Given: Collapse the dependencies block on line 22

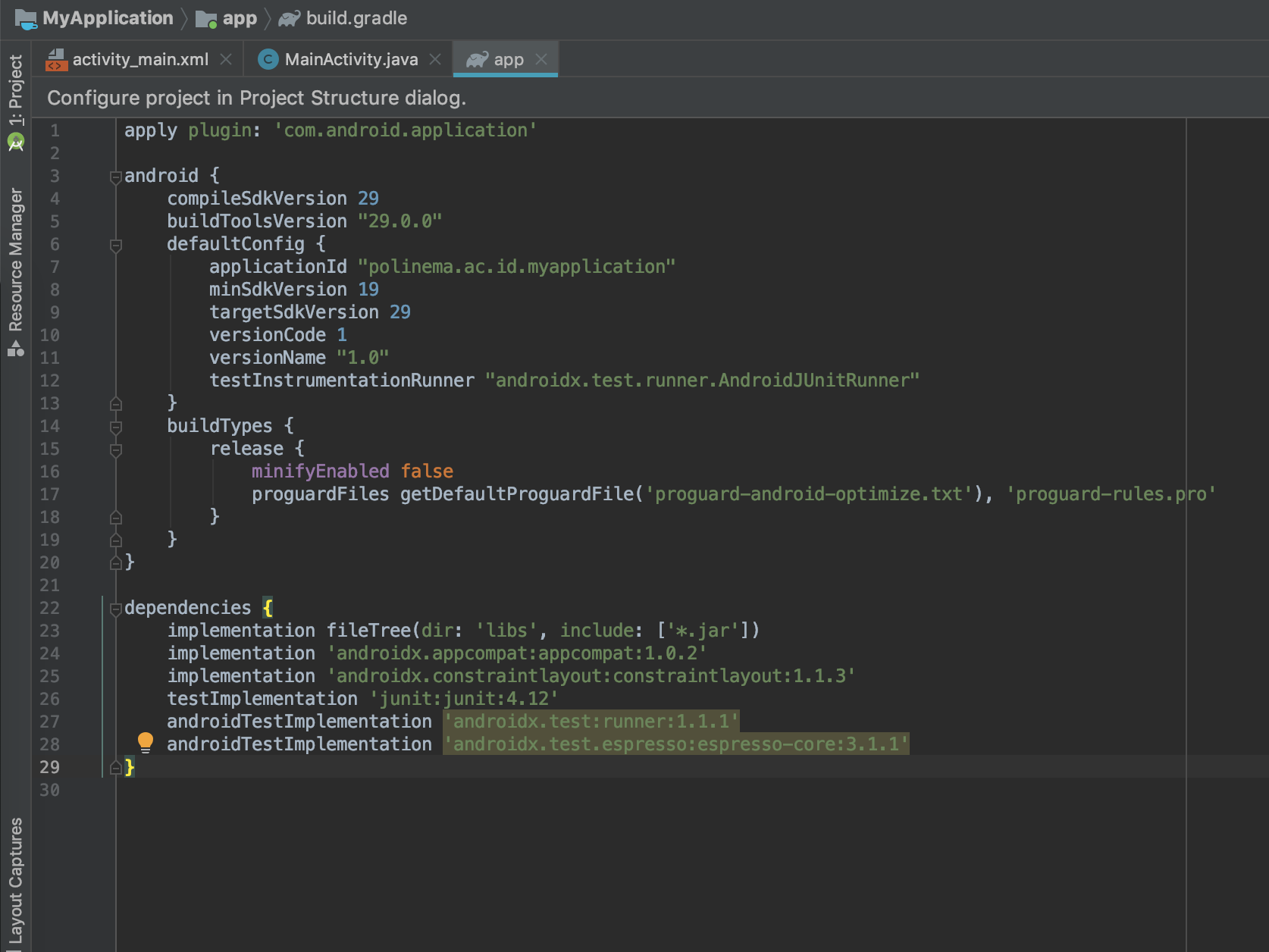Looking at the screenshot, I should [116, 609].
